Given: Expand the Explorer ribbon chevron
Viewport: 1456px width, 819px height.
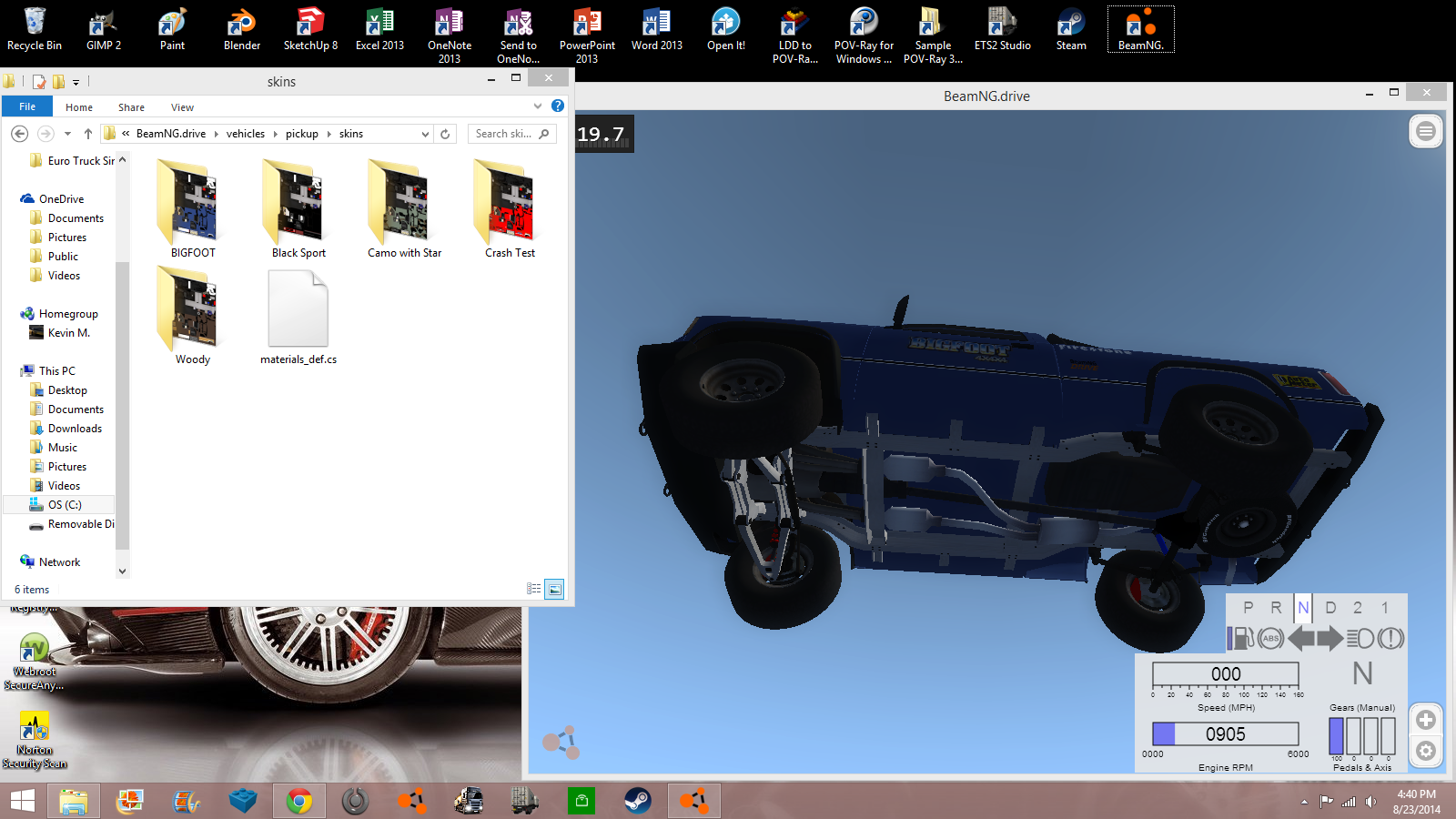Looking at the screenshot, I should (538, 106).
